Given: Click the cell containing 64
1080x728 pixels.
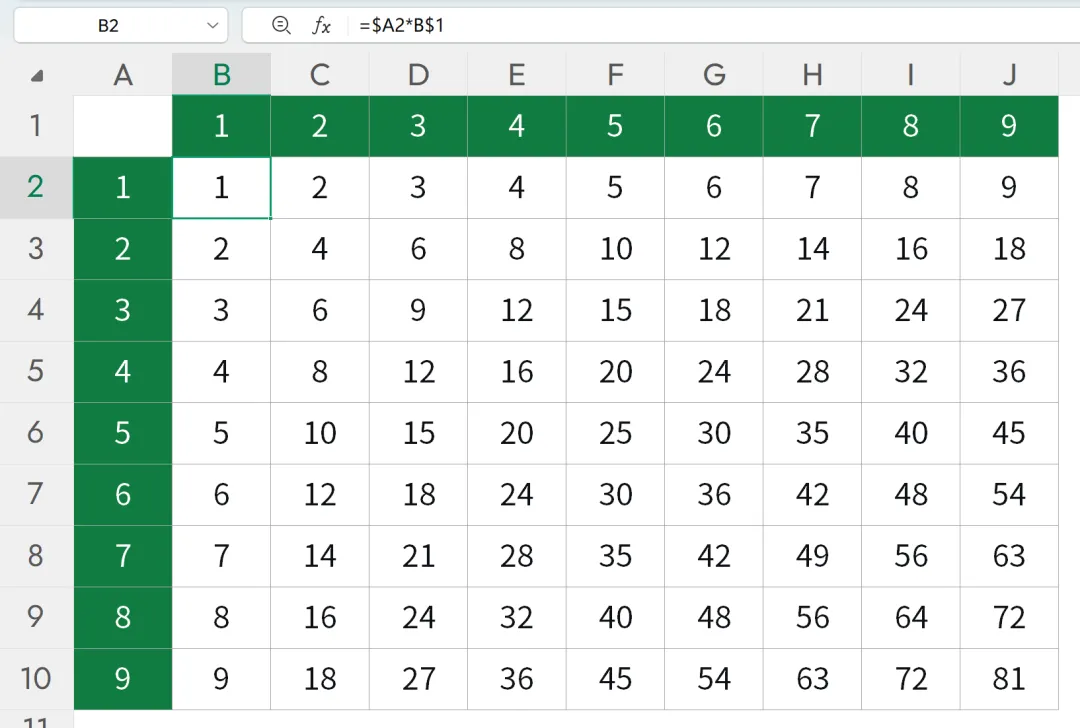Looking at the screenshot, I should click(x=911, y=617).
